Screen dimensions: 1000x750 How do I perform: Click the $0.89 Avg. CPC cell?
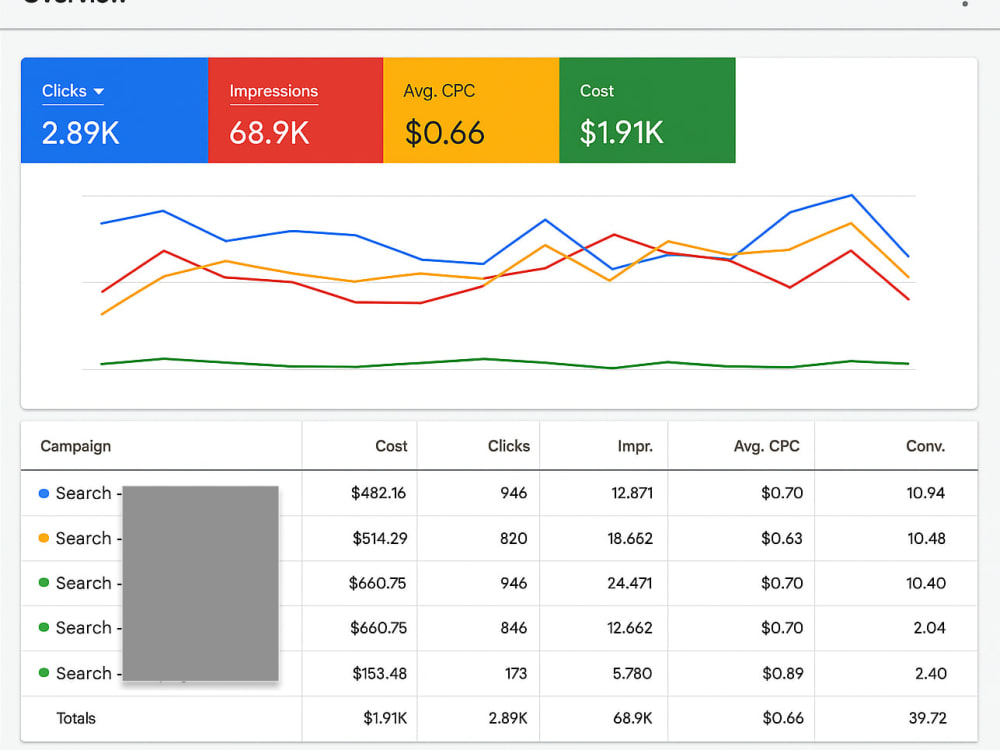[x=783, y=673]
